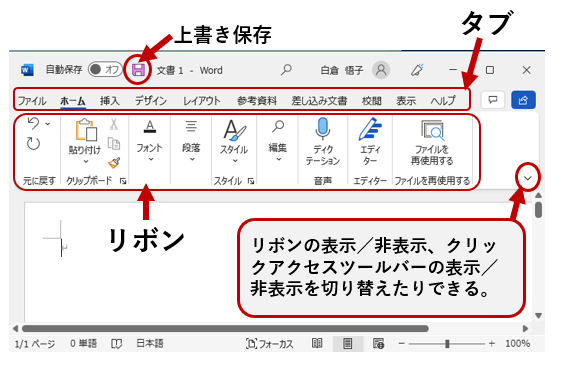
Task: Switch to the 挿入 tab
Action: [x=110, y=100]
